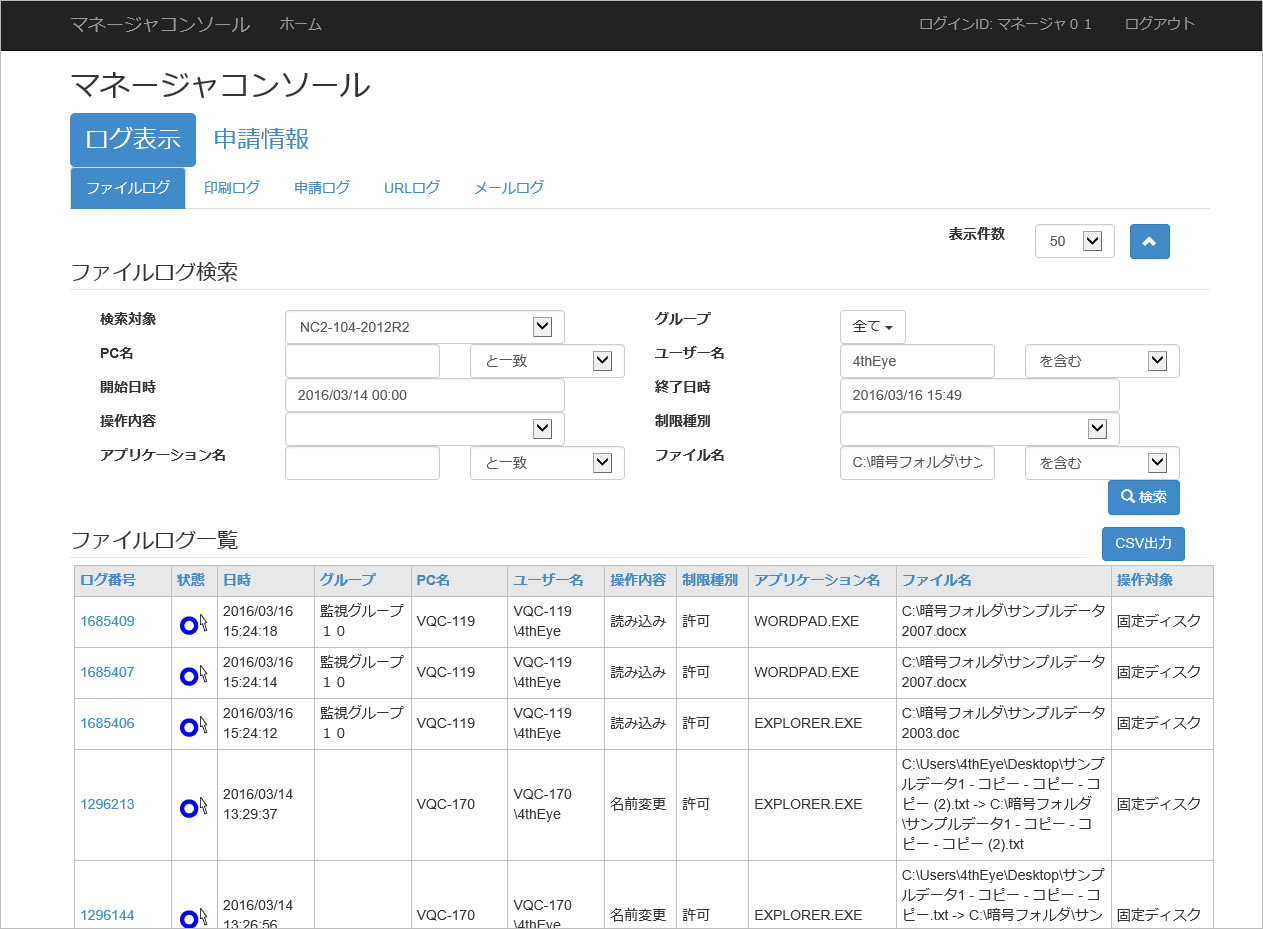
Task: Open 表示件数 dropdown showing 50
Action: click(1075, 241)
